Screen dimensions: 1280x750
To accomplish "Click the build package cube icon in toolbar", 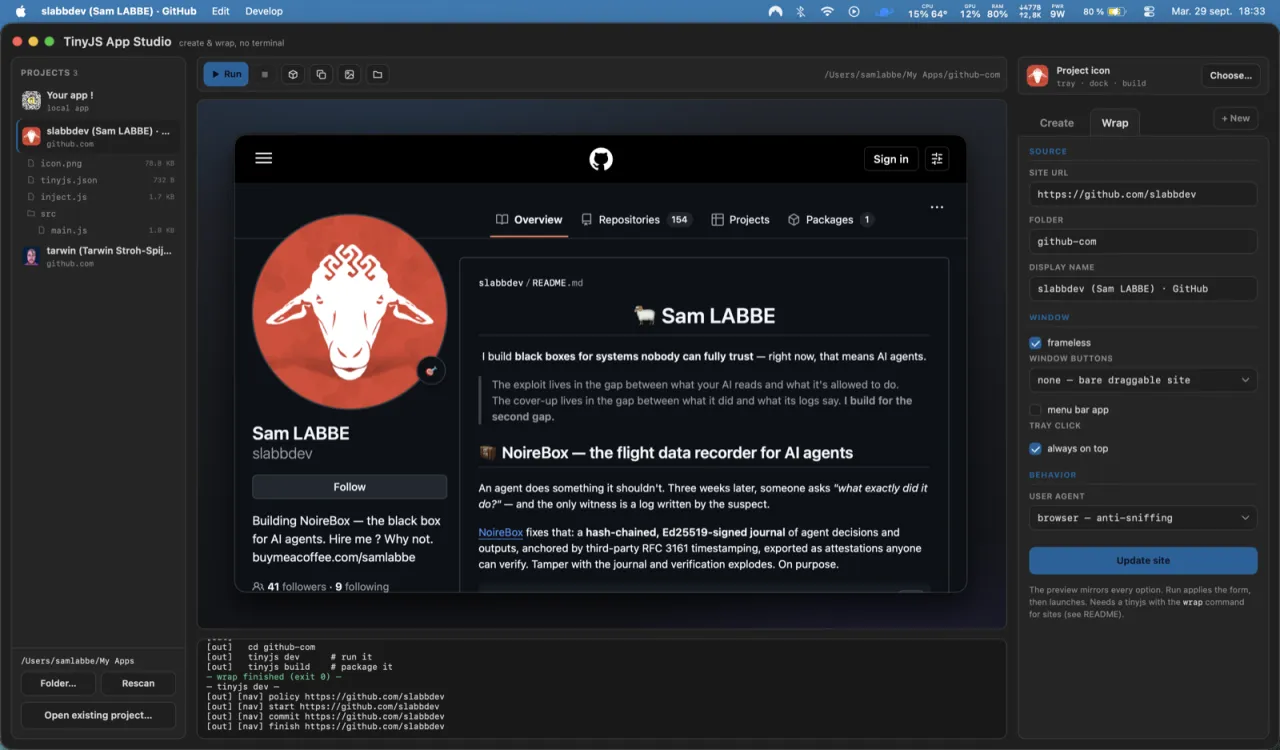I will pos(293,74).
